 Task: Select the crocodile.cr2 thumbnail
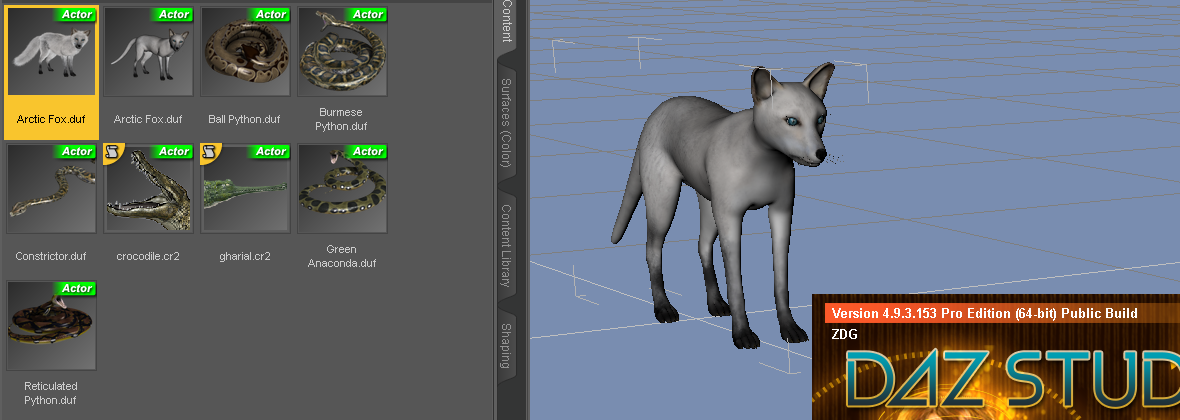pyautogui.click(x=148, y=188)
